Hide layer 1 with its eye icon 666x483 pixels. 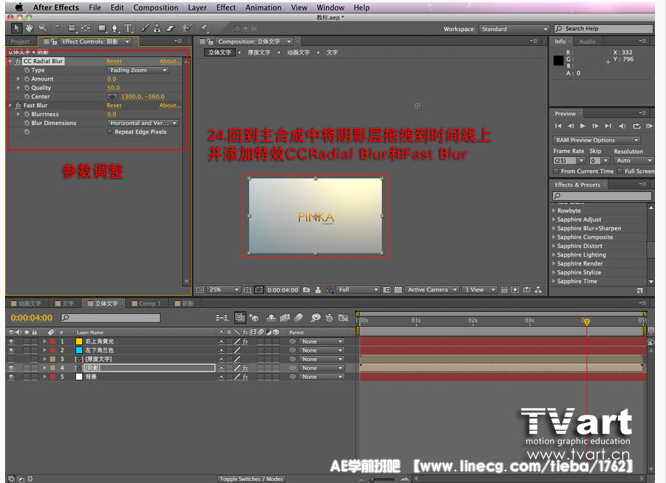[11, 341]
